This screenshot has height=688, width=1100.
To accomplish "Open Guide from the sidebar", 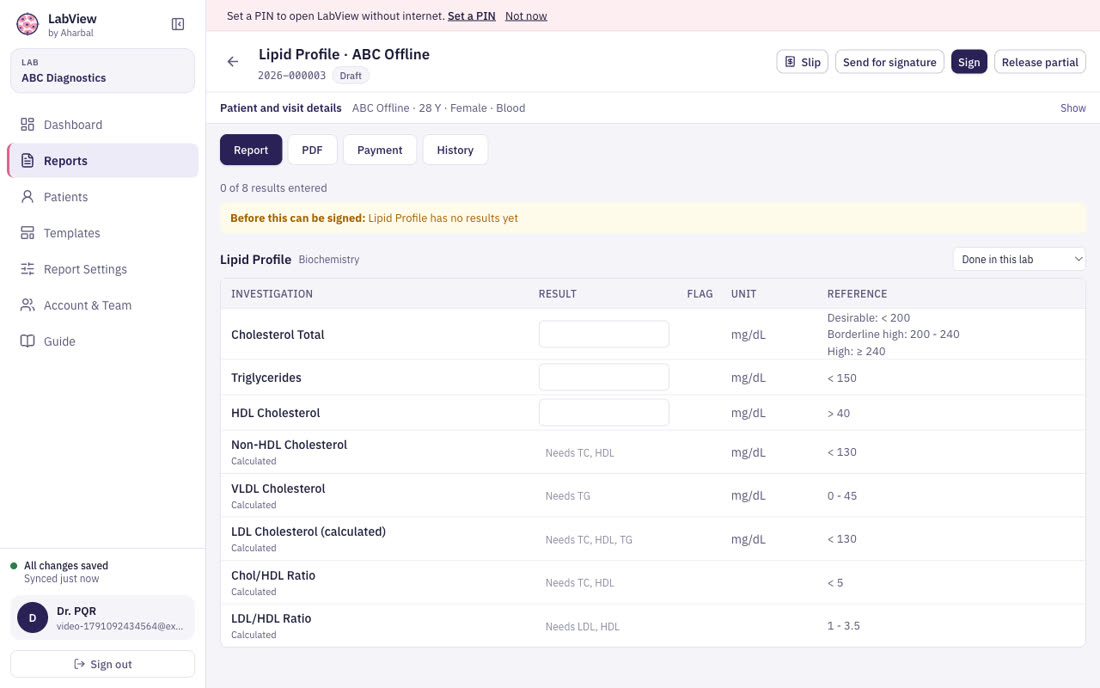I will pos(103,342).
